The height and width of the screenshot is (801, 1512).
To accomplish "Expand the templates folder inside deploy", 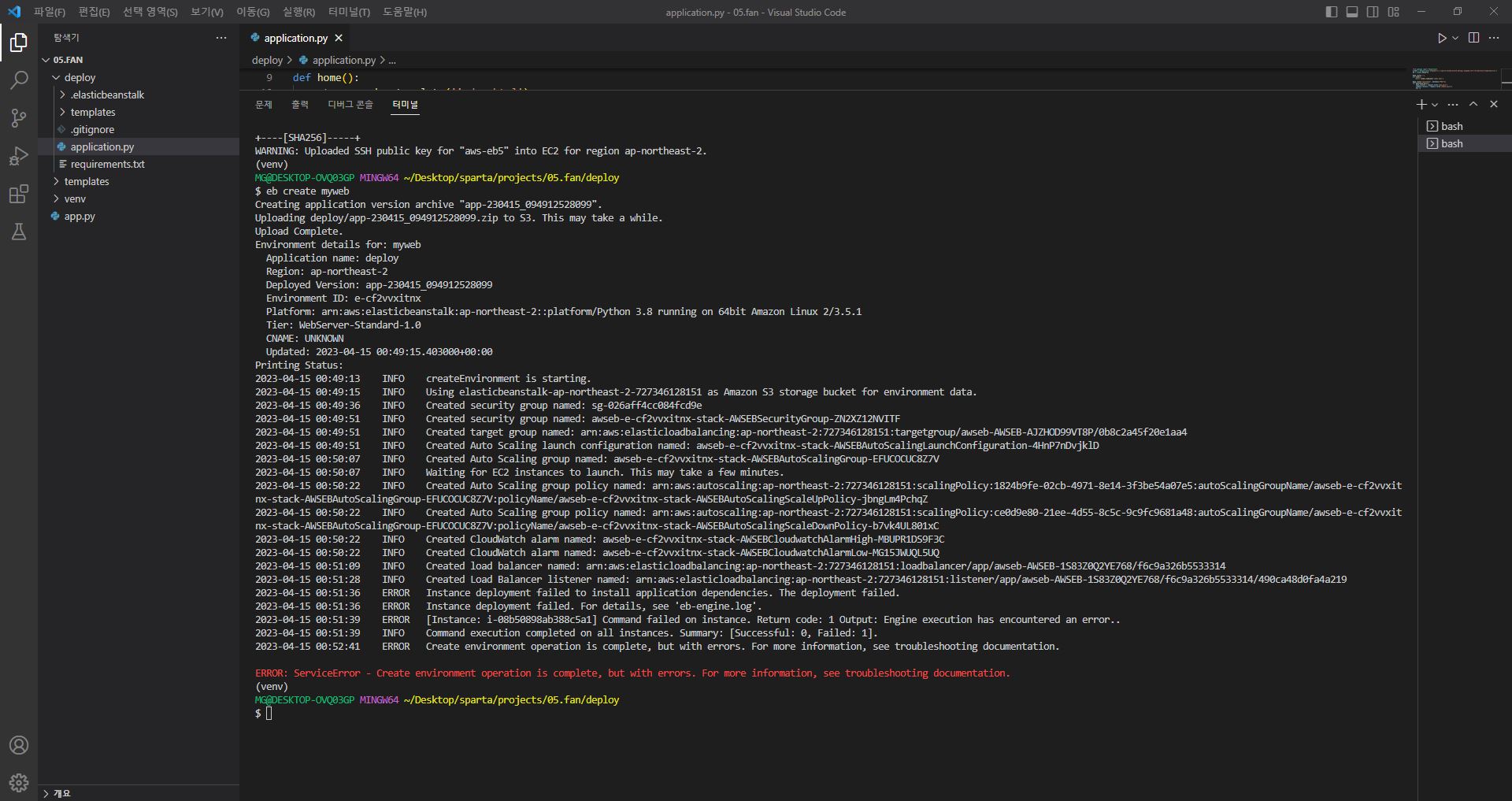I will [62, 112].
